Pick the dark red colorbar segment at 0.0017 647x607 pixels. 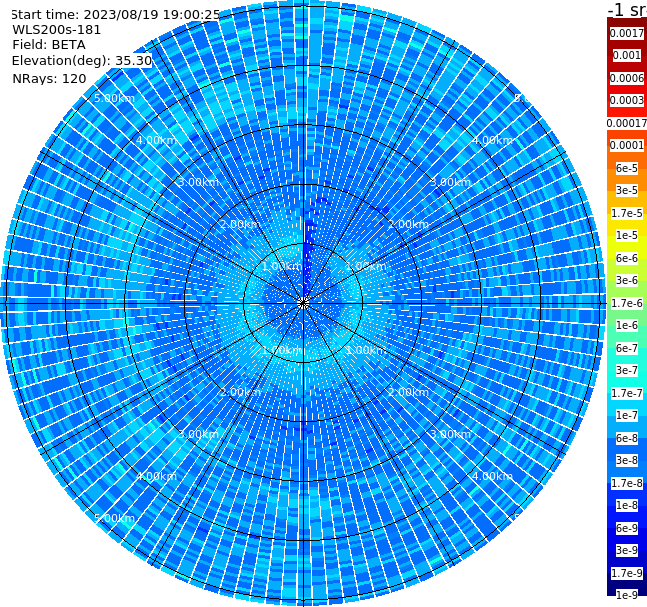pyautogui.click(x=627, y=33)
